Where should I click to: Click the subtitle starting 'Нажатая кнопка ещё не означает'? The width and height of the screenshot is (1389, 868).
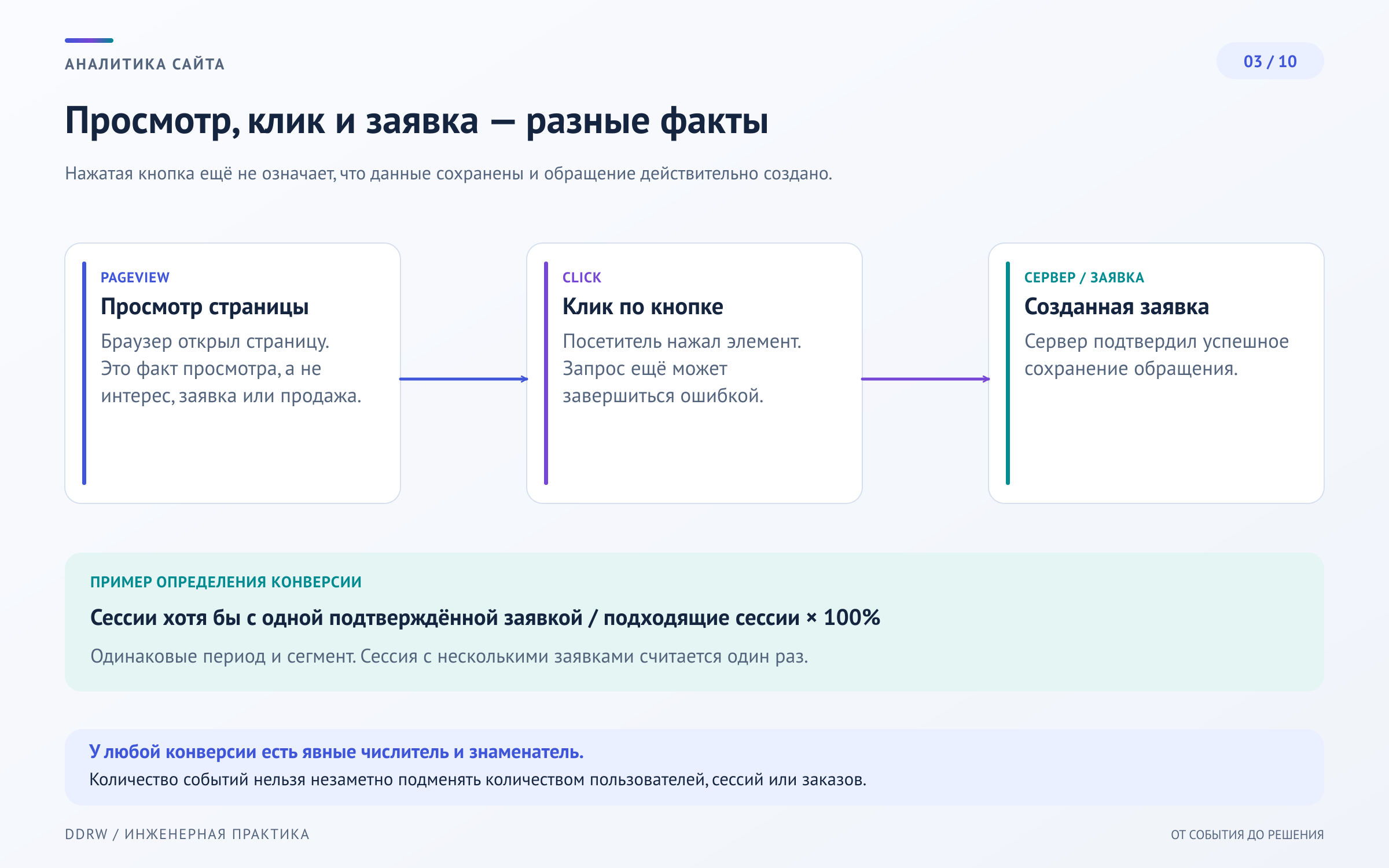[x=449, y=174]
